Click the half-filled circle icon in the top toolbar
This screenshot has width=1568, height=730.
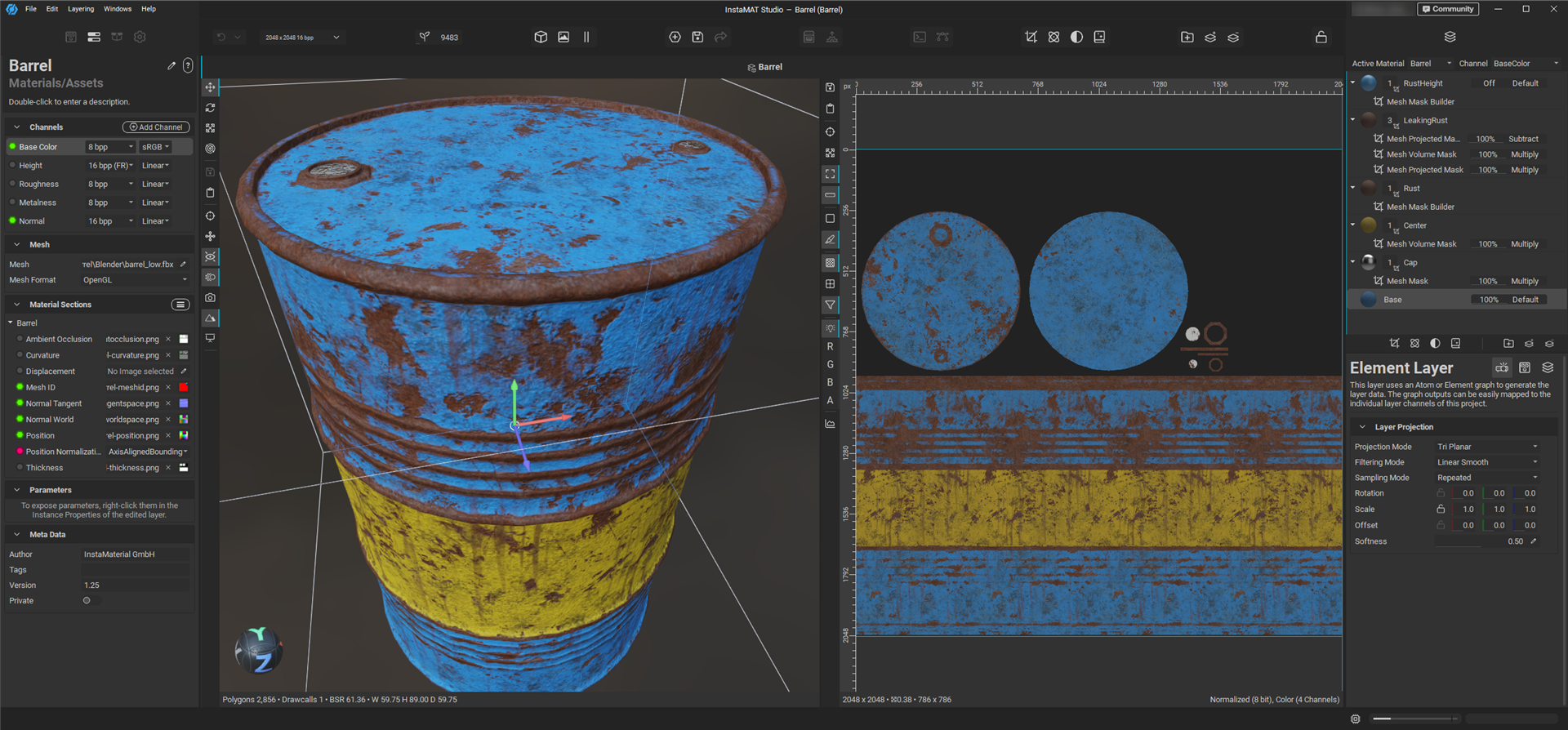(1076, 38)
